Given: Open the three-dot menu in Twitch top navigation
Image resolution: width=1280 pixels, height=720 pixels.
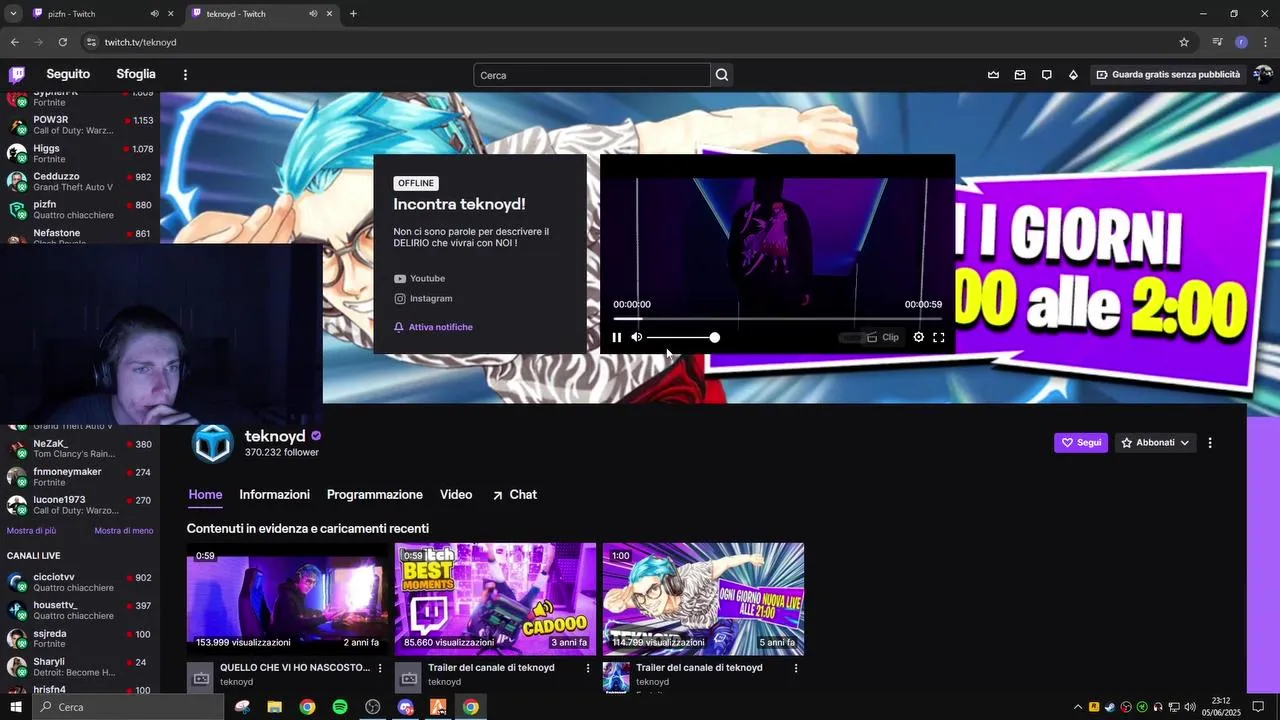Looking at the screenshot, I should pyautogui.click(x=185, y=75).
